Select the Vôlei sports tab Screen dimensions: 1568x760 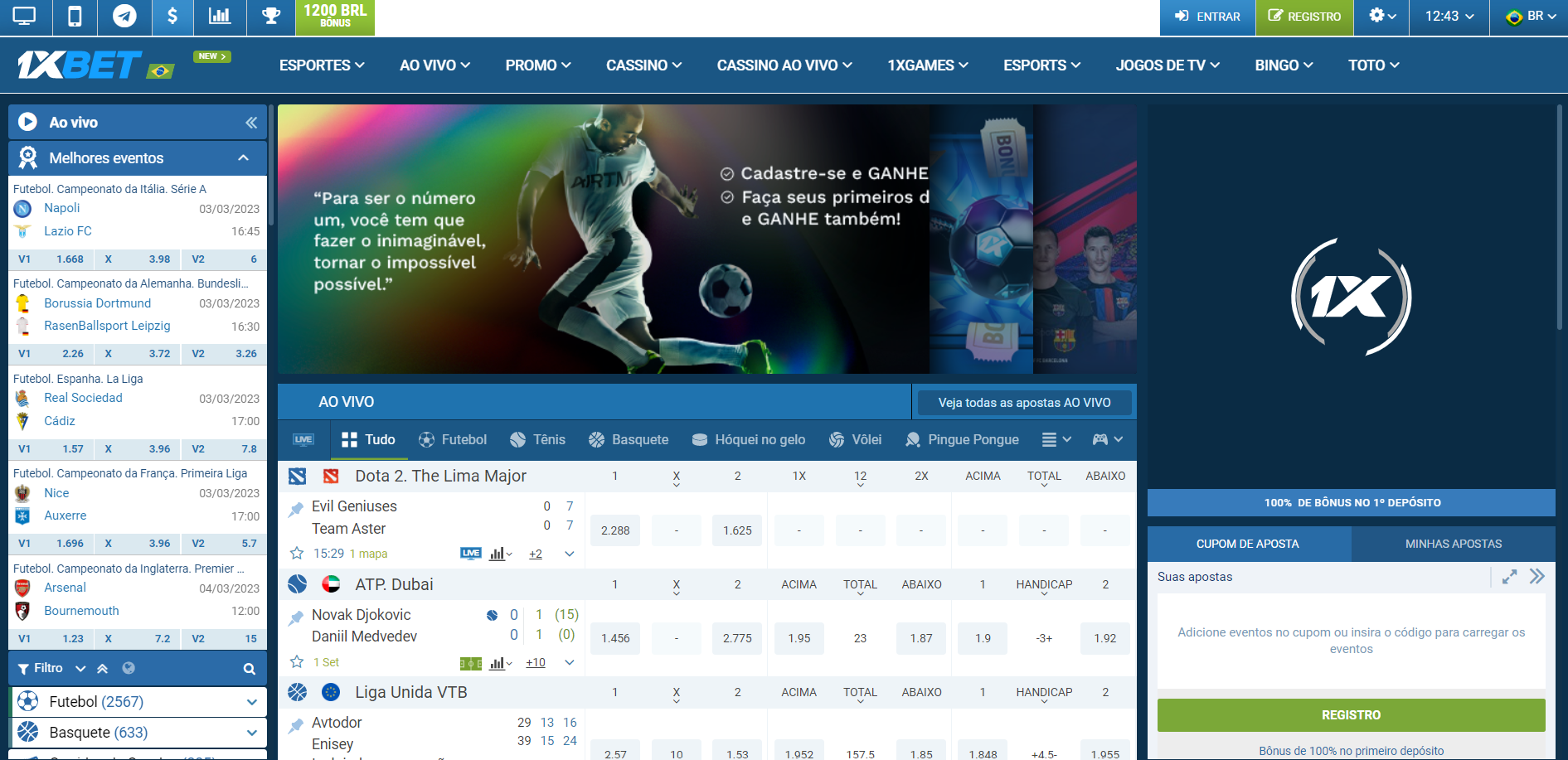click(x=856, y=440)
